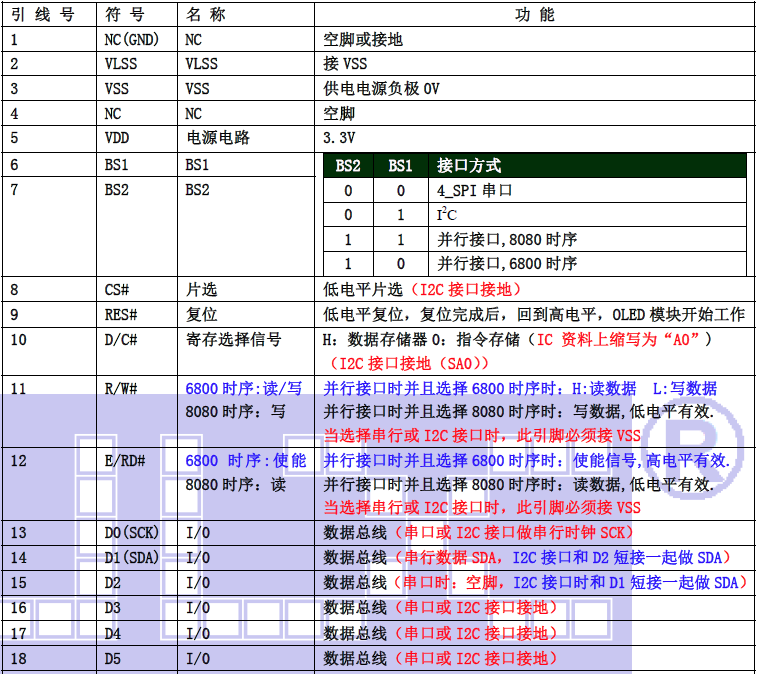The image size is (758, 674).
Task: Select the VLSS symbol cell
Action: [122, 64]
